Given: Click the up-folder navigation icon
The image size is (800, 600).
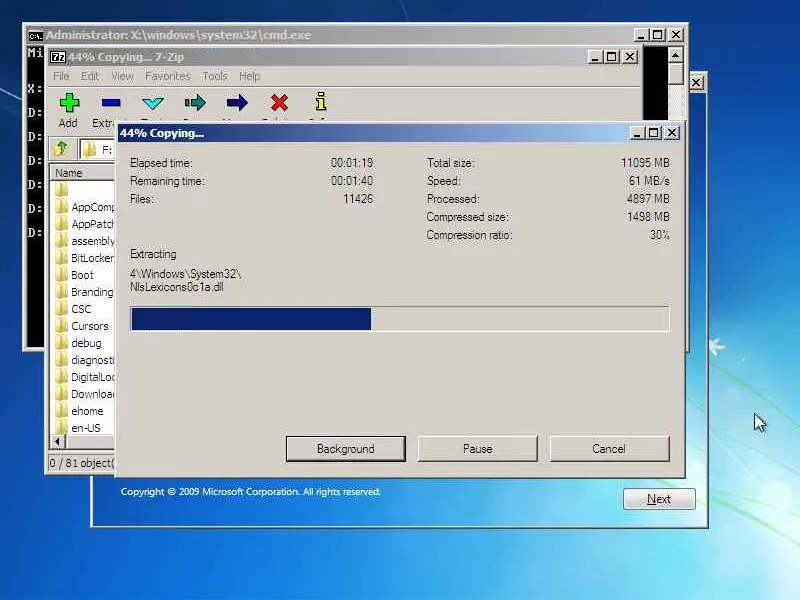Looking at the screenshot, I should click(x=62, y=149).
